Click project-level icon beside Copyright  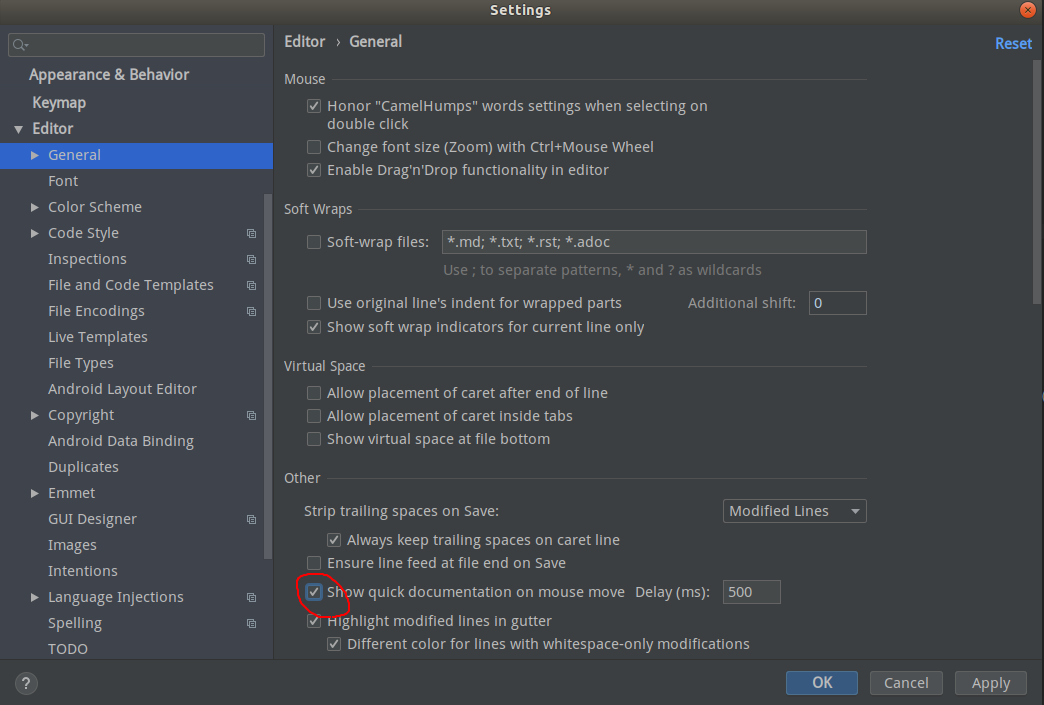(251, 415)
